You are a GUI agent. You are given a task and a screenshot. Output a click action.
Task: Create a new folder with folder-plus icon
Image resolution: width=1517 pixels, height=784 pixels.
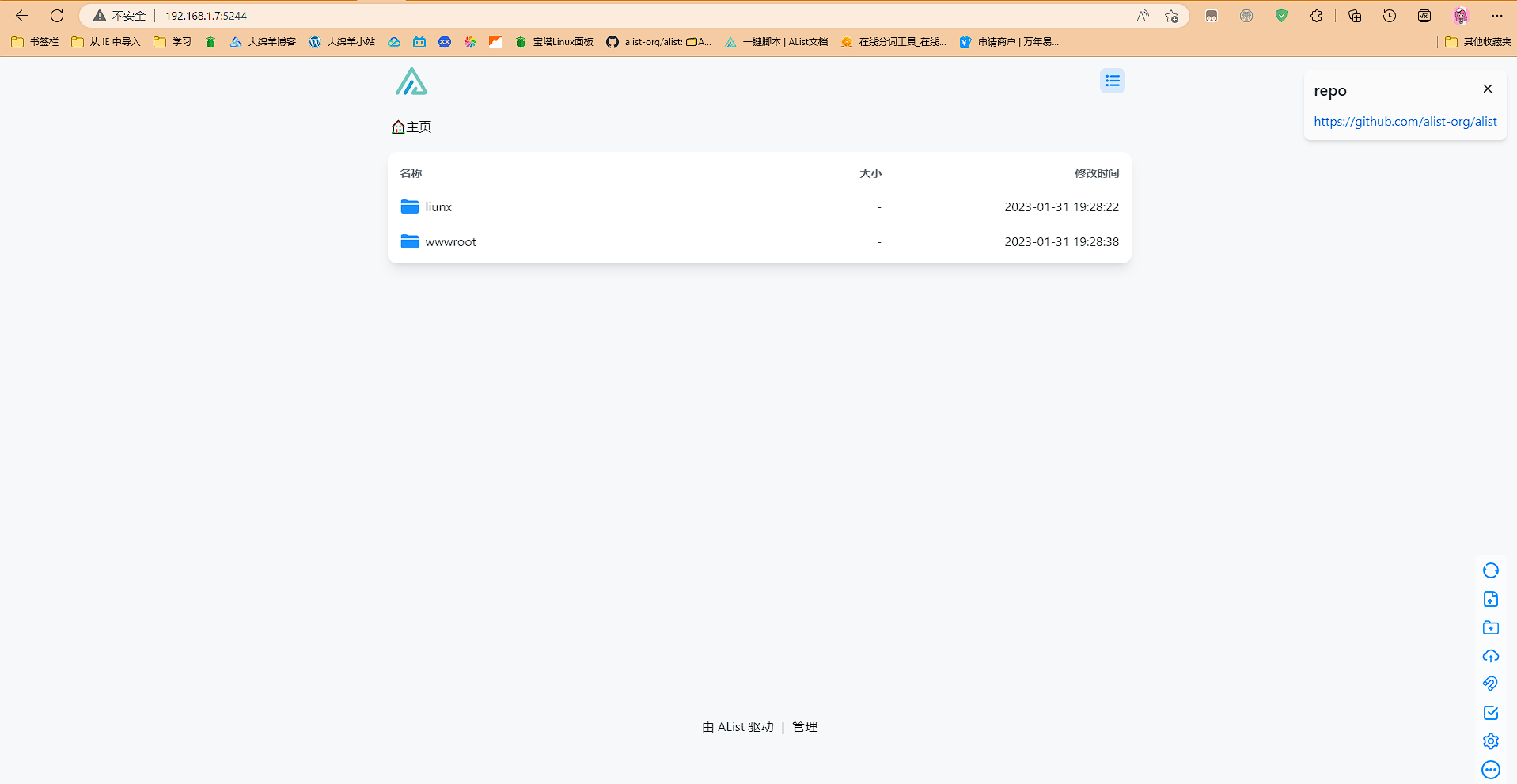(1490, 627)
